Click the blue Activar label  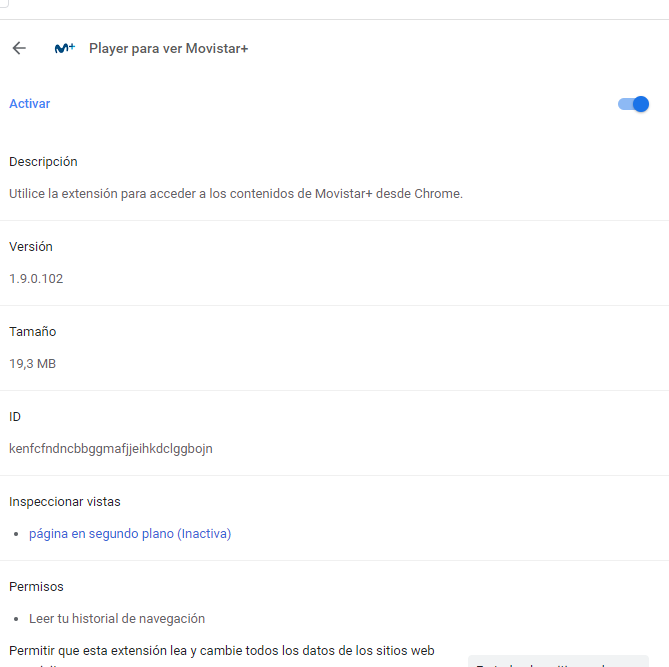pyautogui.click(x=30, y=104)
